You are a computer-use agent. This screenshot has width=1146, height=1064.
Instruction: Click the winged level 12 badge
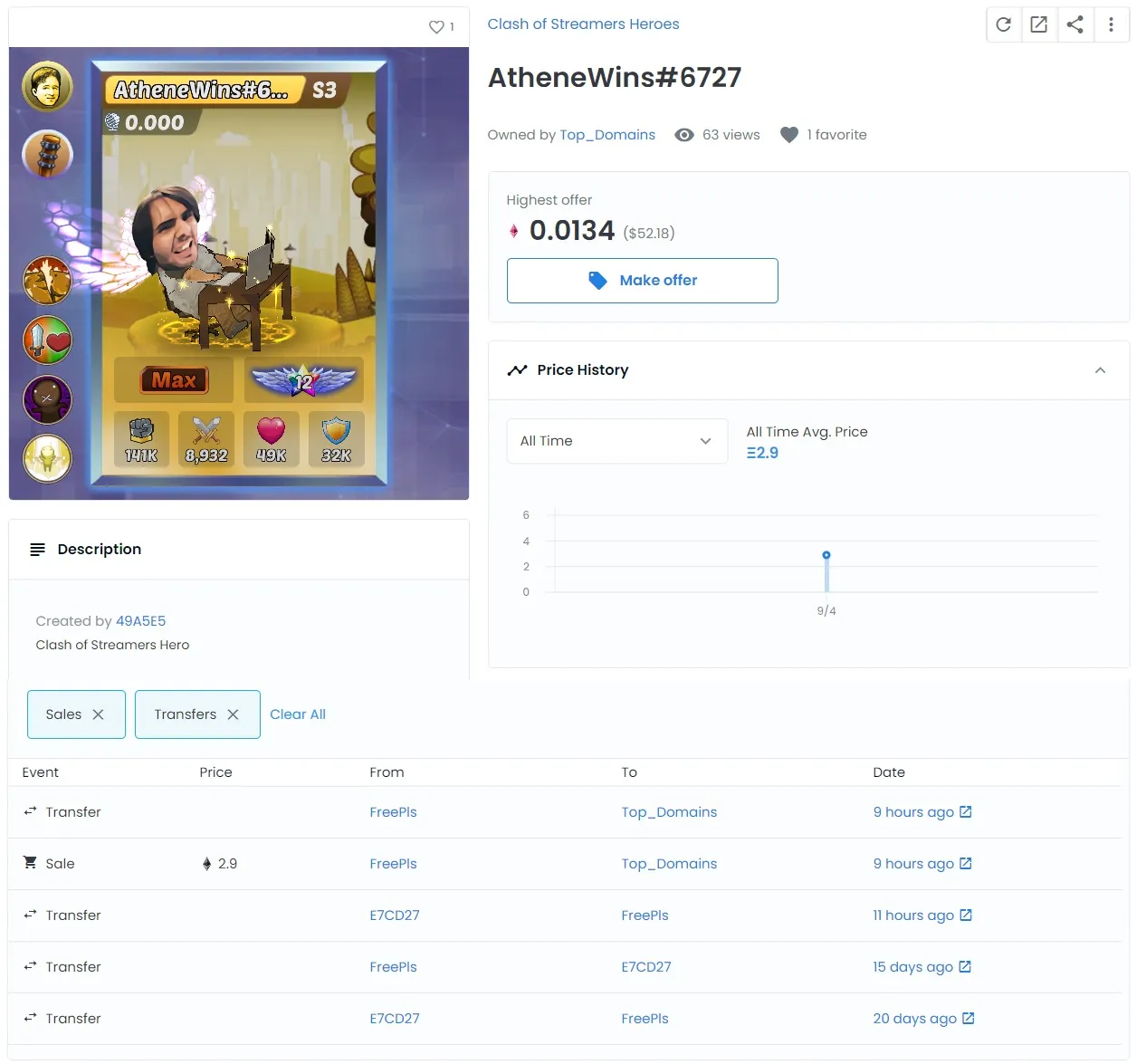[x=303, y=380]
